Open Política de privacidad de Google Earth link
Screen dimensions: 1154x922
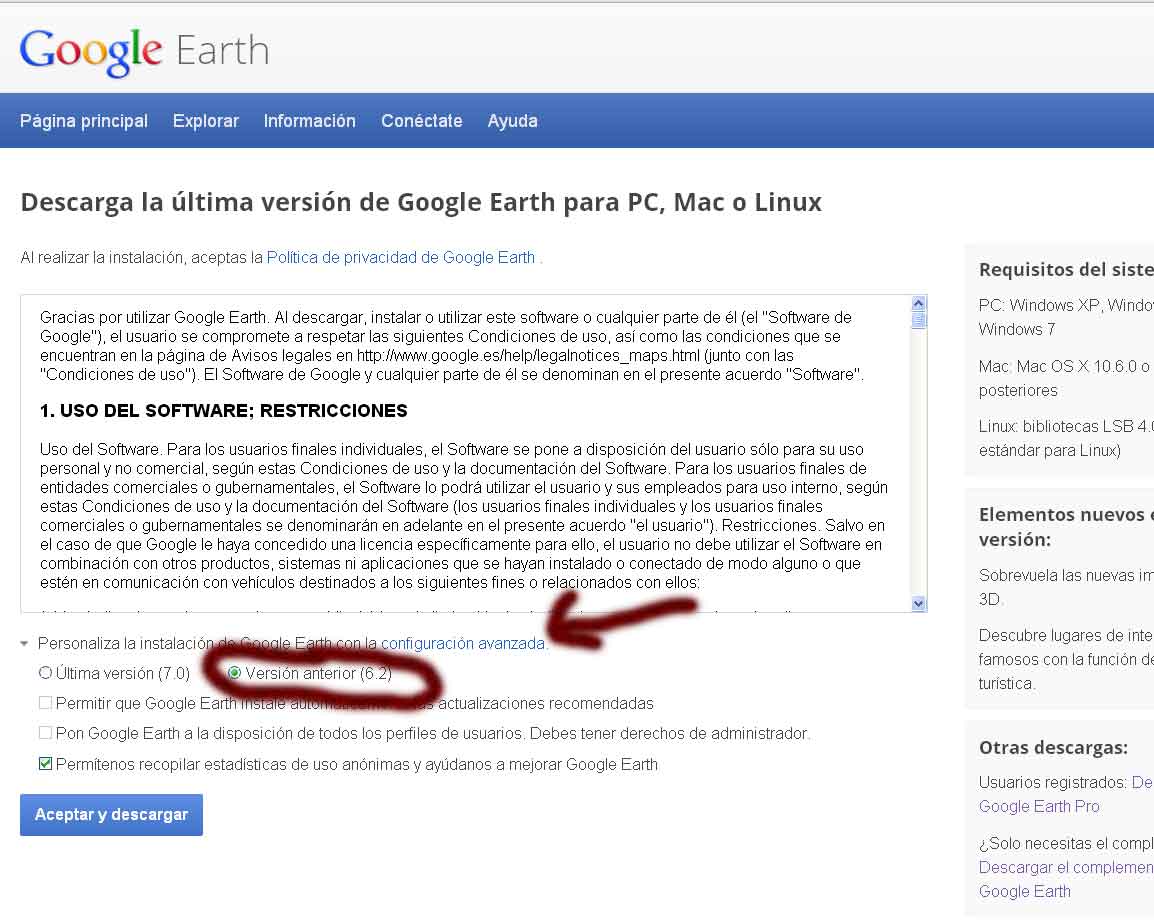(400, 257)
